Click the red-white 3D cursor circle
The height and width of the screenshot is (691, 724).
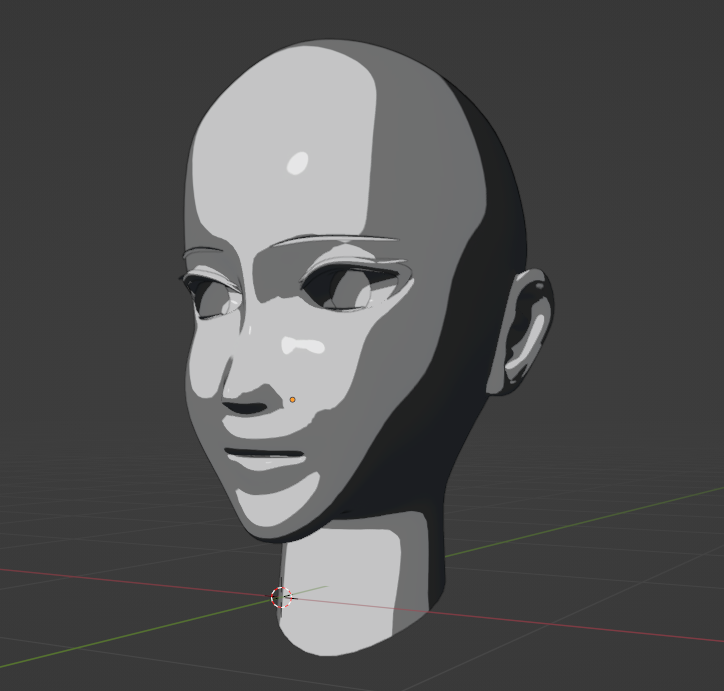pyautogui.click(x=281, y=597)
